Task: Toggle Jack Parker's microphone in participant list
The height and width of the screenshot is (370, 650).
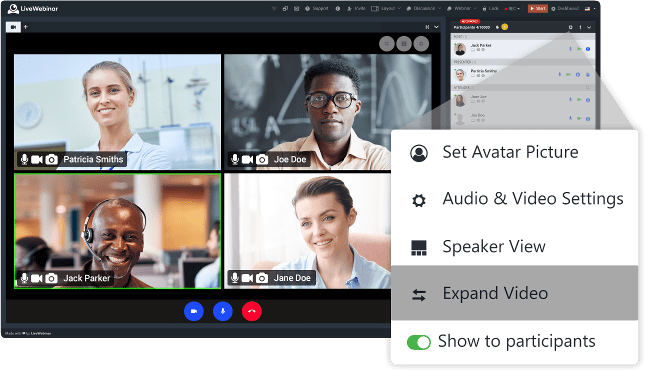Action: tap(570, 49)
